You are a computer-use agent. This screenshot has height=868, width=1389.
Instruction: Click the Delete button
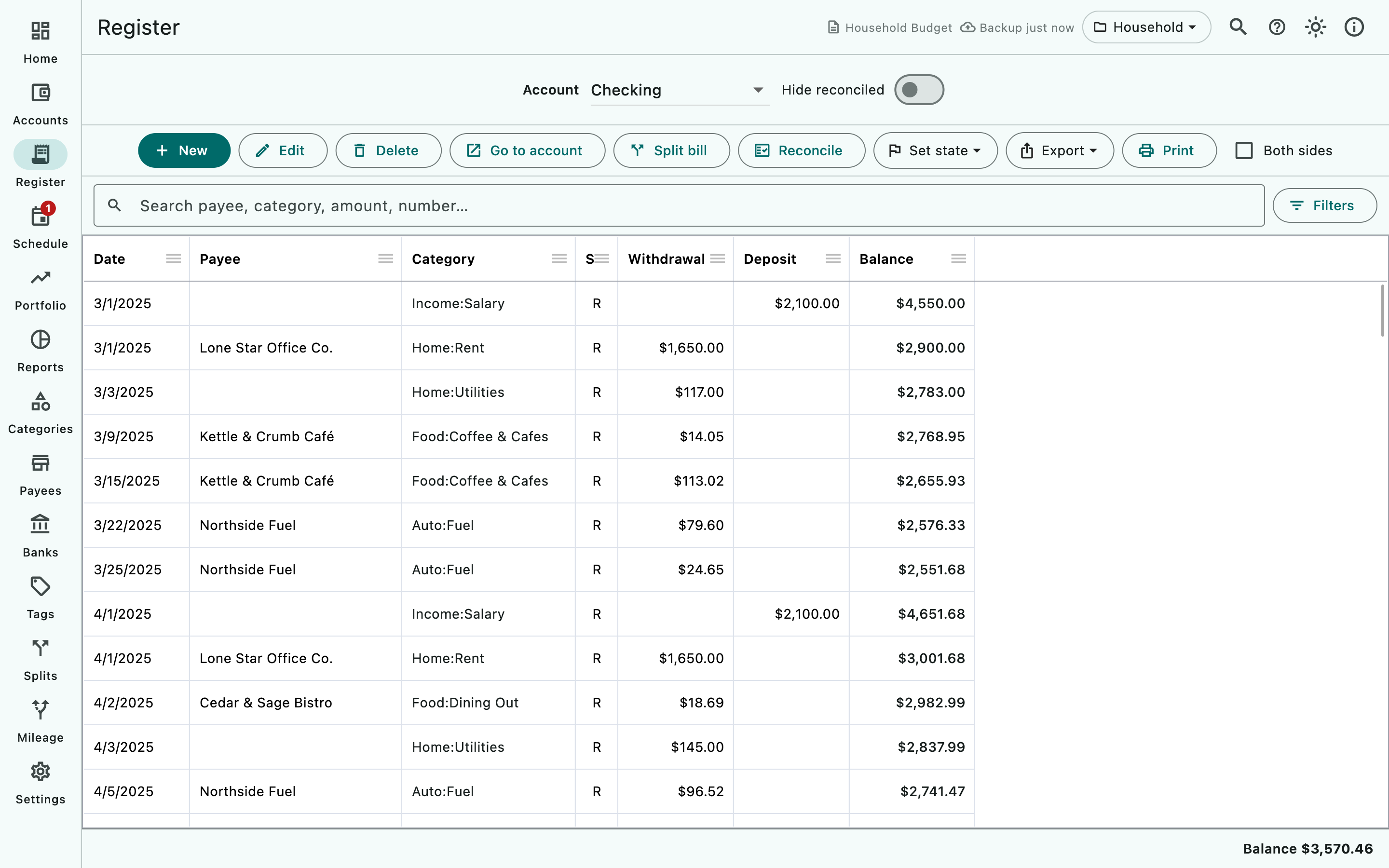pos(389,150)
